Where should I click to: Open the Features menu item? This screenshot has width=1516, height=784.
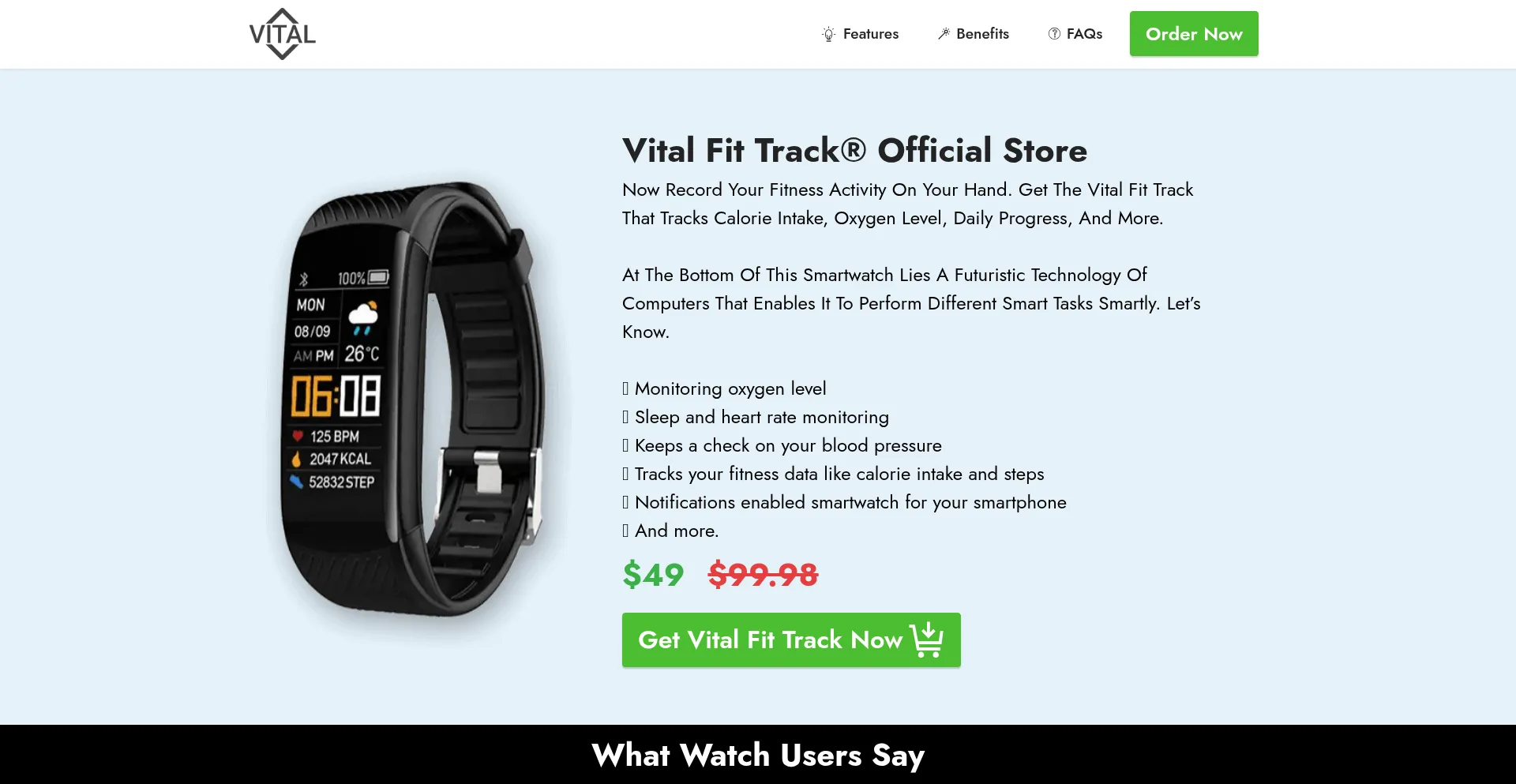860,34
